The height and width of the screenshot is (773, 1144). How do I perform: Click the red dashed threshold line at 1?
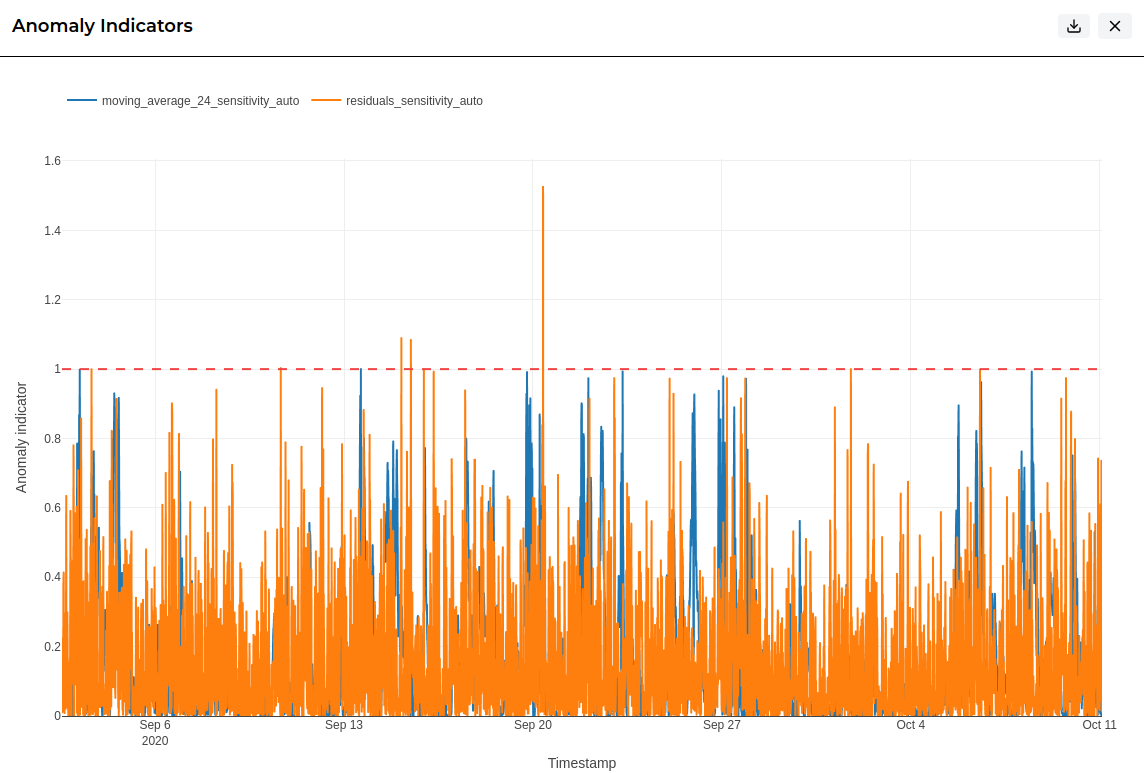click(581, 369)
